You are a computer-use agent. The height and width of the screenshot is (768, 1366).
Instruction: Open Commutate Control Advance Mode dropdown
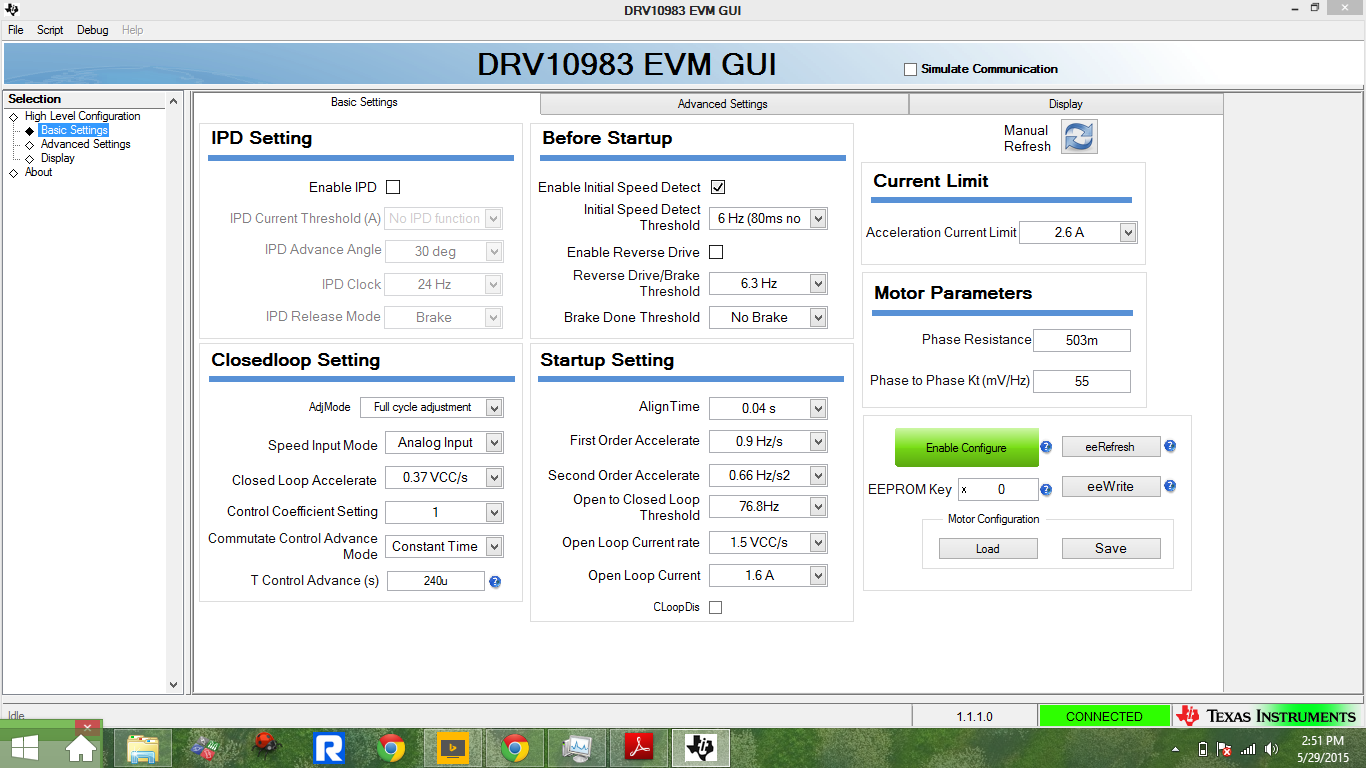[494, 546]
